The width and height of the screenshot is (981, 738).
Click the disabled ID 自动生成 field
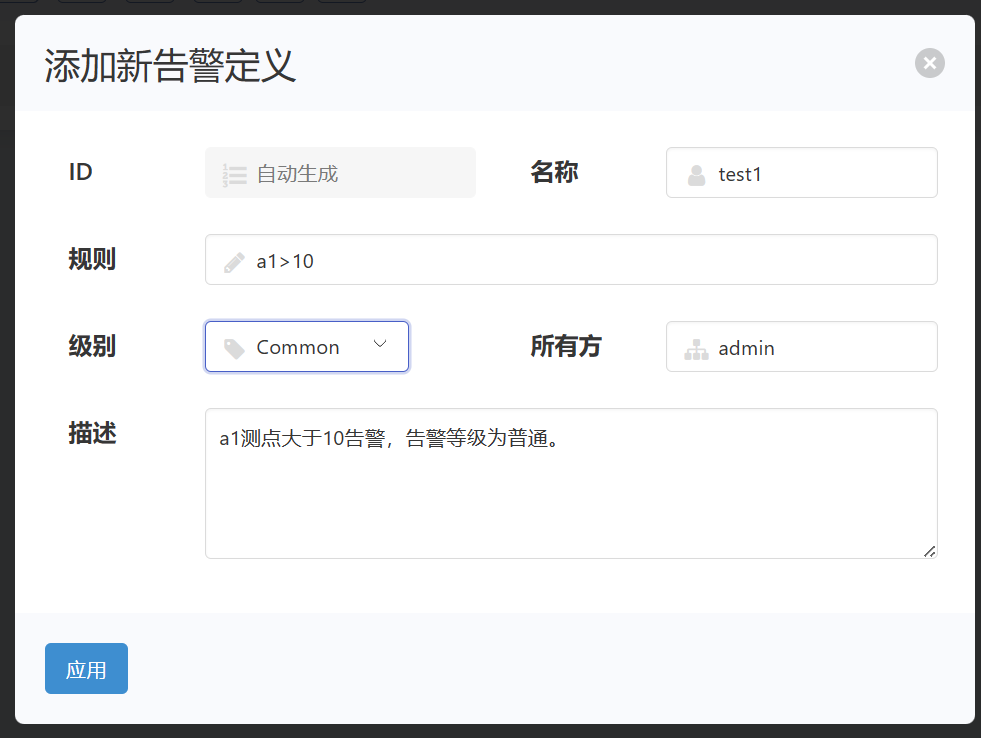click(340, 173)
